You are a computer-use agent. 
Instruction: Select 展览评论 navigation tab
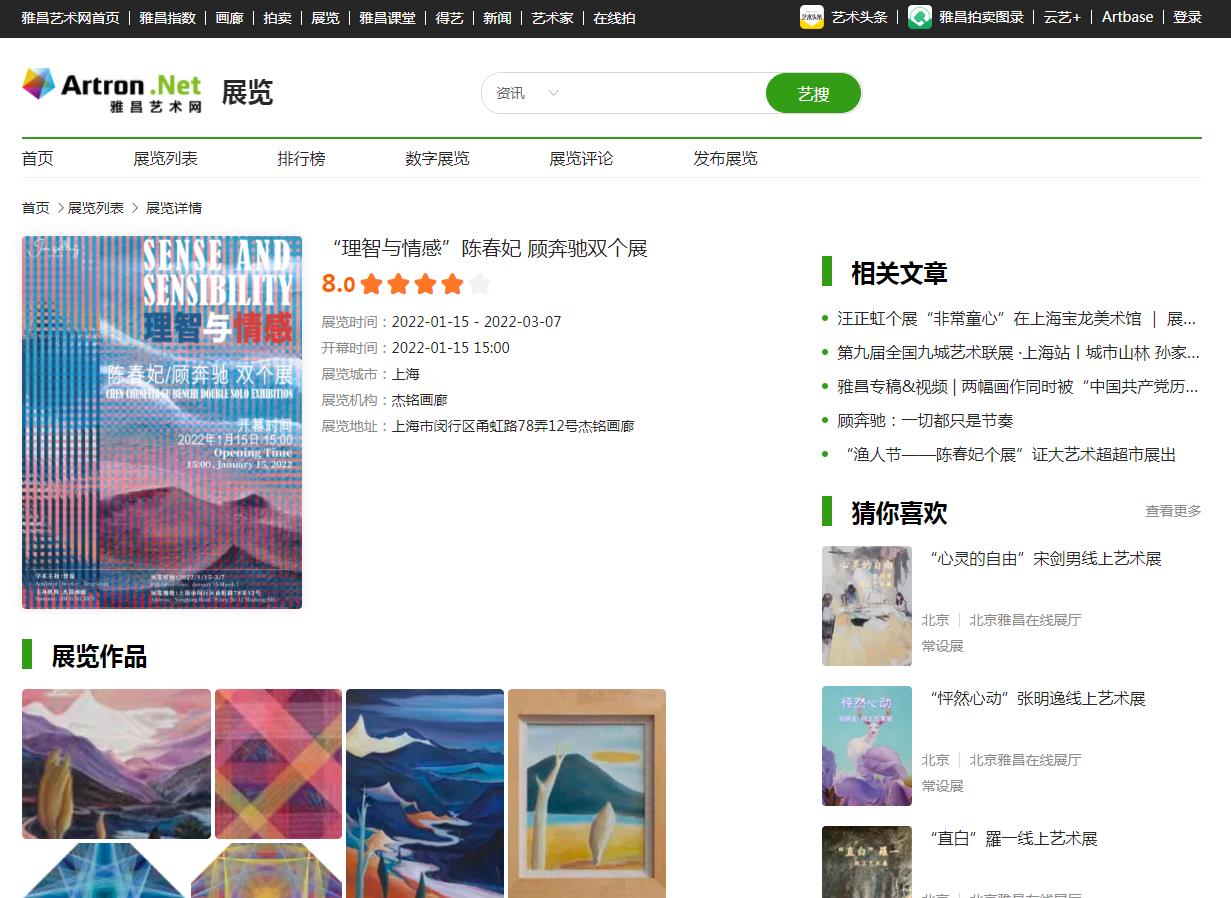coord(581,158)
